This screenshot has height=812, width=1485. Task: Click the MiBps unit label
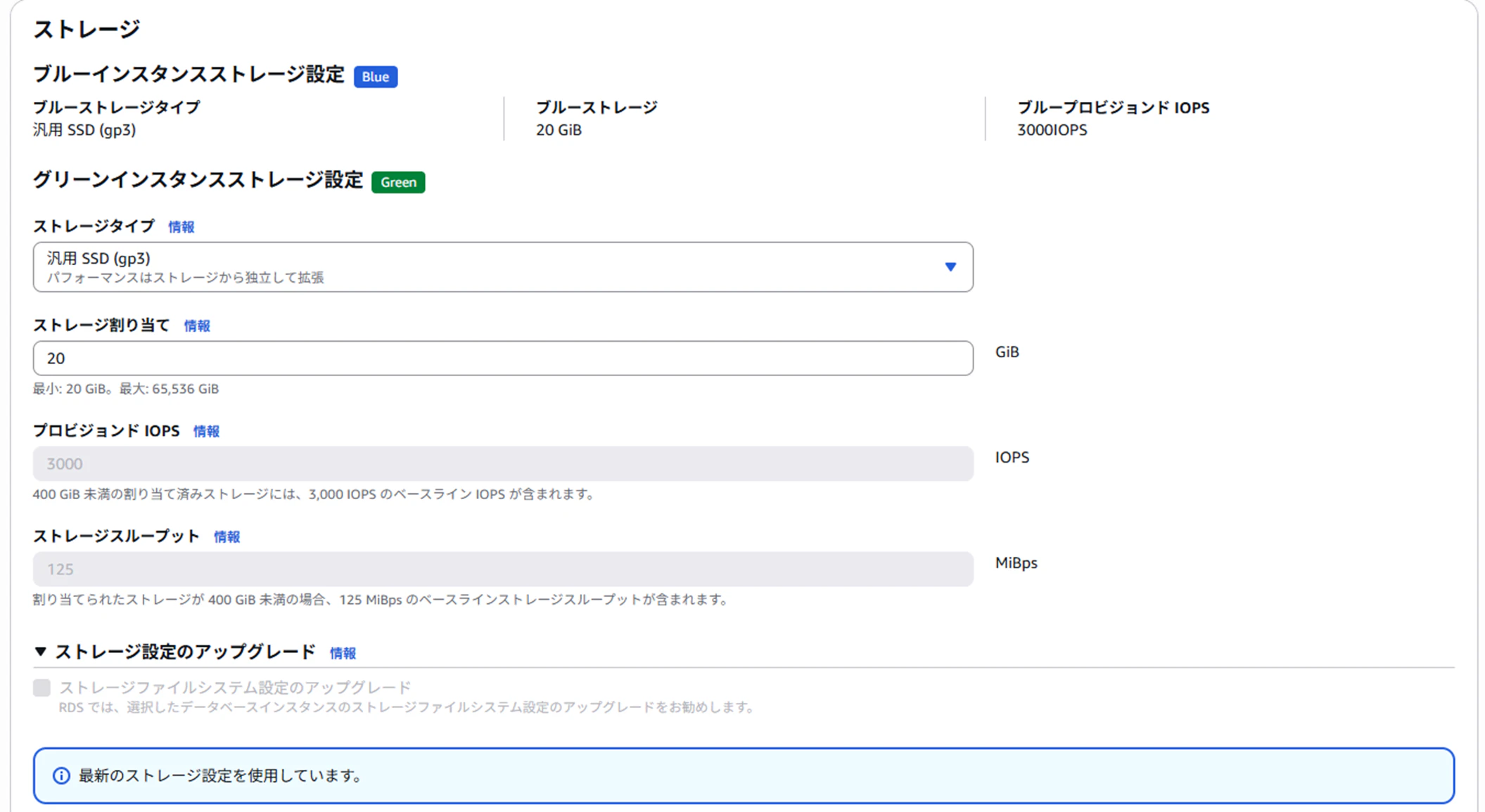tap(1016, 563)
